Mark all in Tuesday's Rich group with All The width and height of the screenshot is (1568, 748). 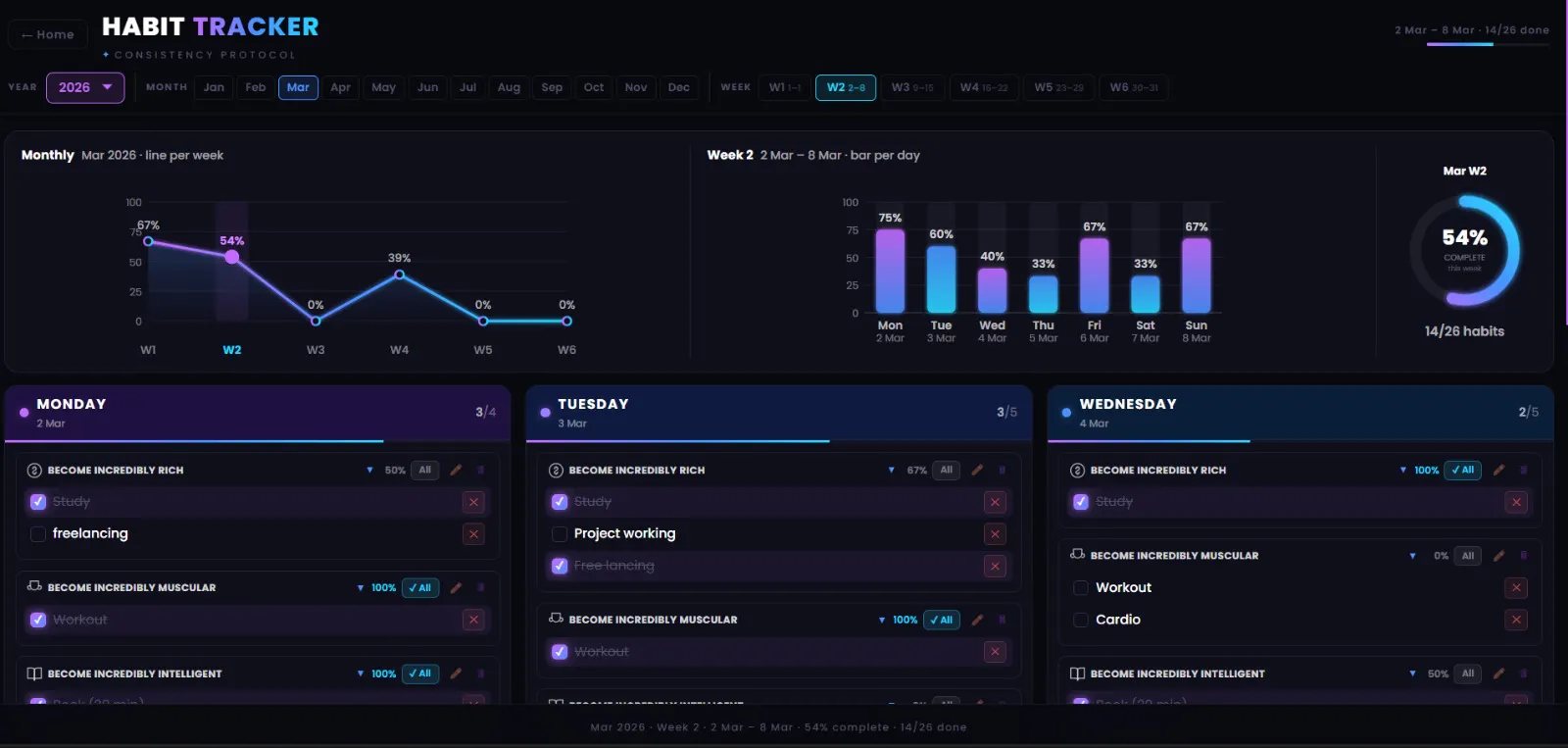[x=947, y=470]
